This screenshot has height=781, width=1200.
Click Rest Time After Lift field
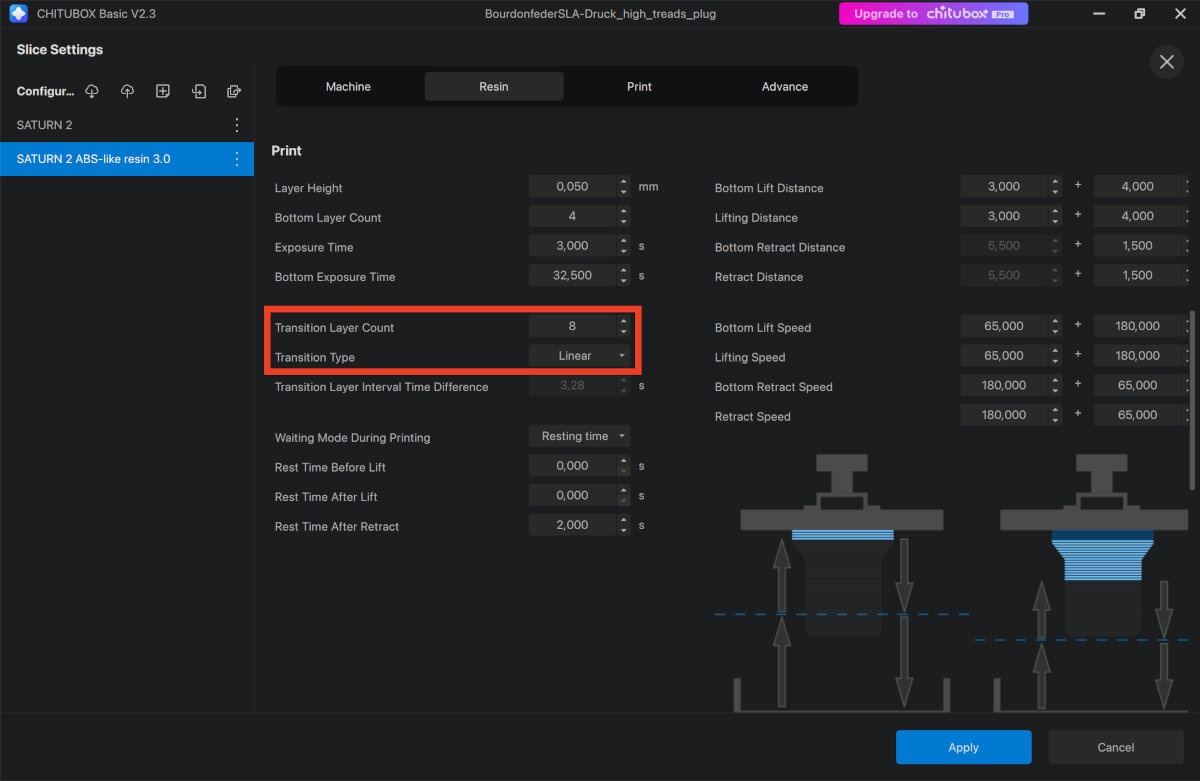click(573, 495)
